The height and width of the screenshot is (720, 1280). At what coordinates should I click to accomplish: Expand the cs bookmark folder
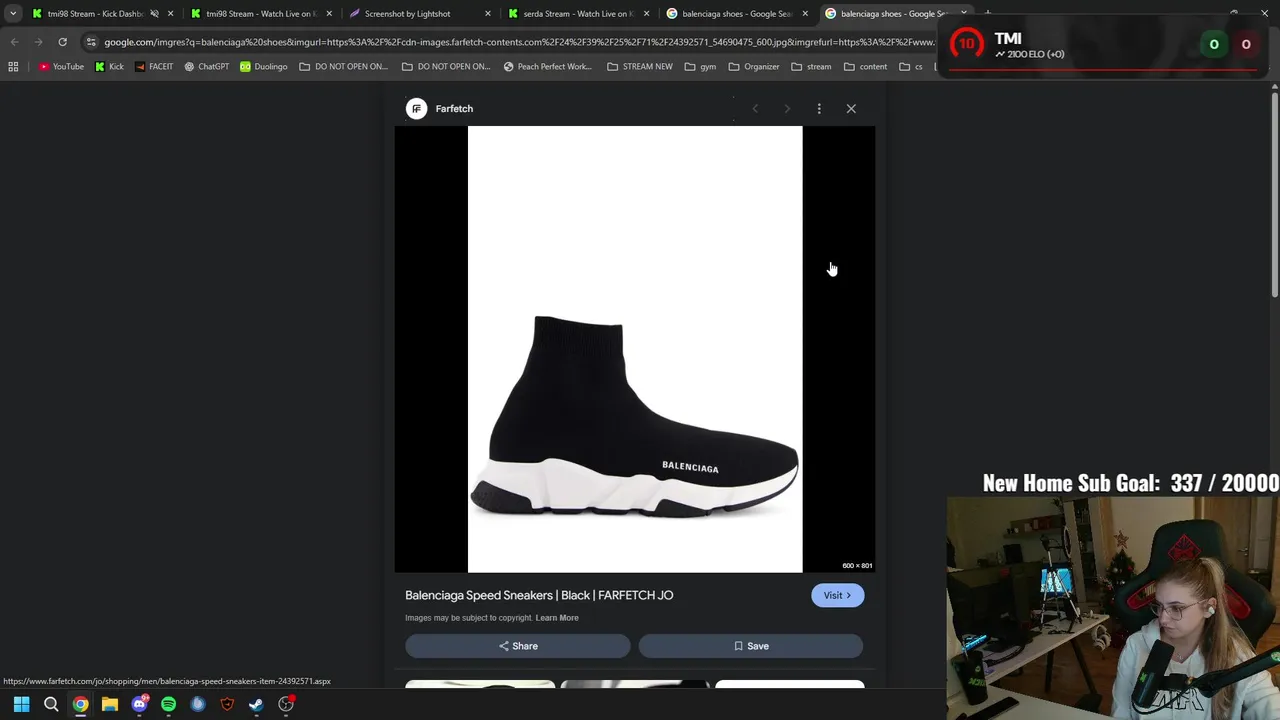[911, 67]
